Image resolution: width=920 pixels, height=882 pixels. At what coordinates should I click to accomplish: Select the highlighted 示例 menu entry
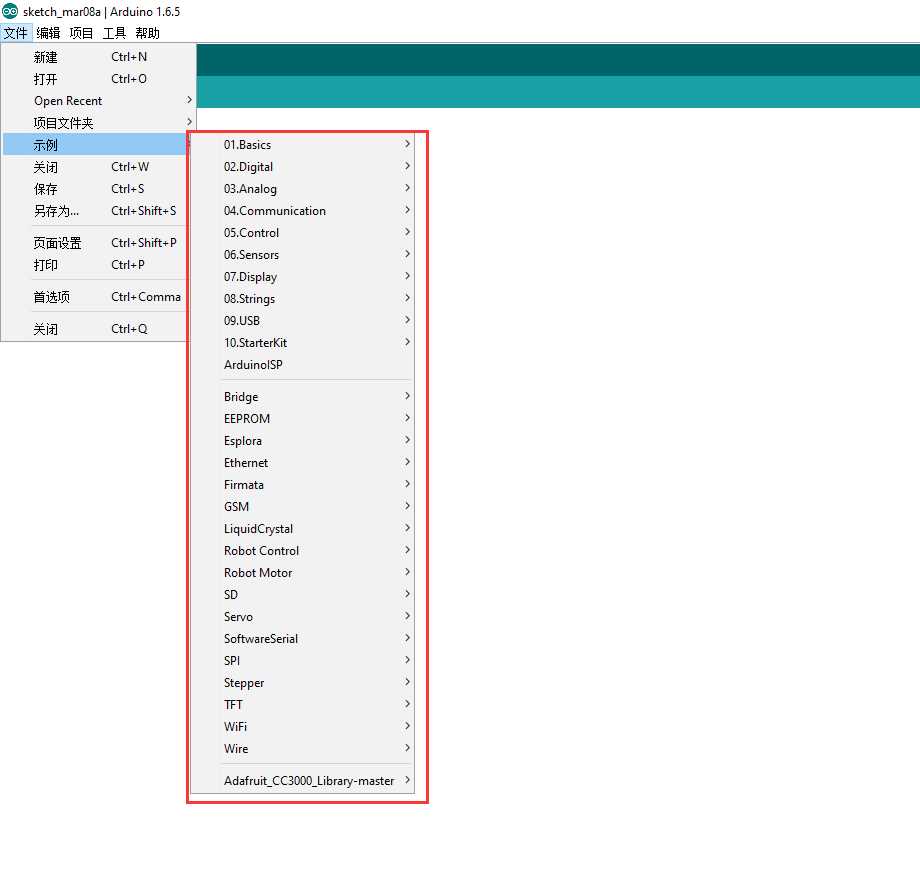[x=96, y=145]
